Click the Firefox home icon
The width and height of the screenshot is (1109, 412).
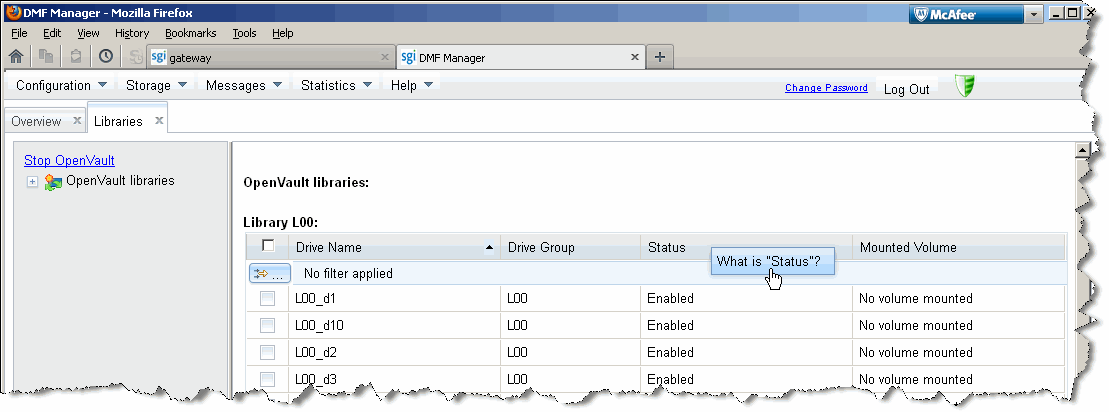(16, 57)
